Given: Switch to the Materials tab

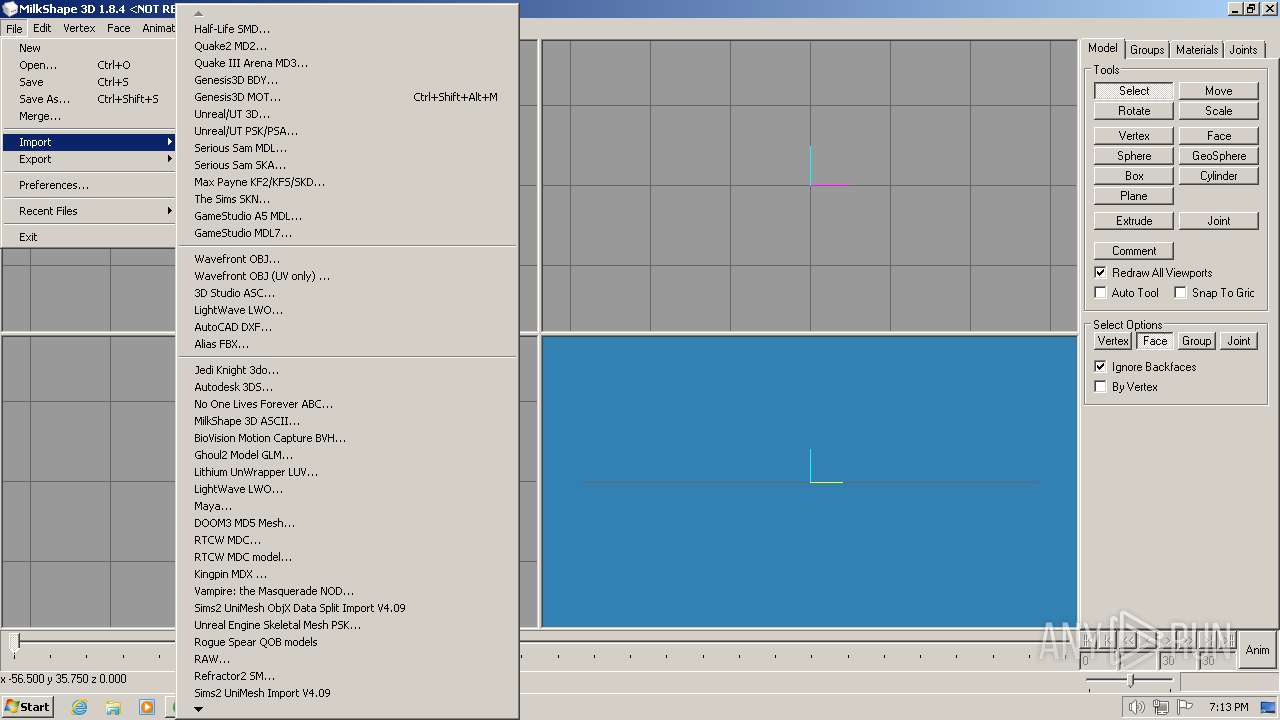Looking at the screenshot, I should (1197, 50).
